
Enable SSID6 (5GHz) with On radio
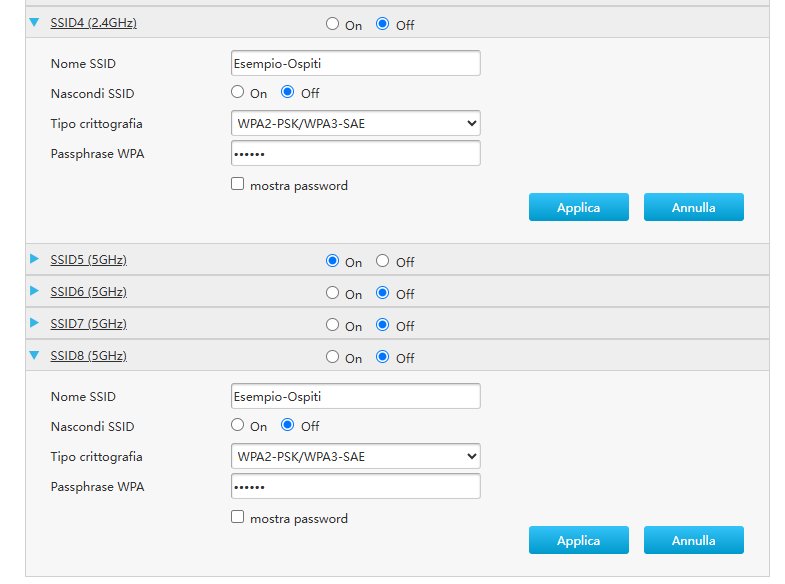(x=333, y=293)
